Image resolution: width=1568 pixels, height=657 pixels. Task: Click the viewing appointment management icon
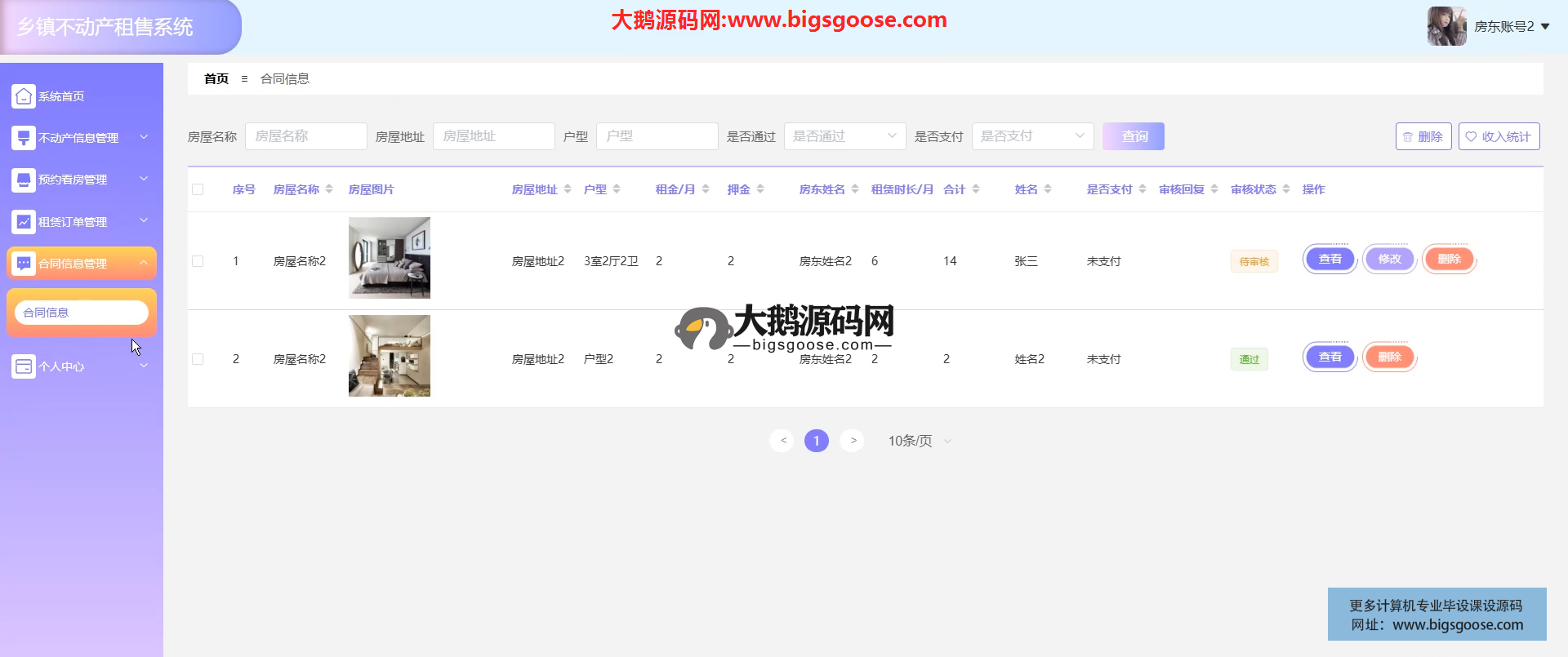point(24,180)
